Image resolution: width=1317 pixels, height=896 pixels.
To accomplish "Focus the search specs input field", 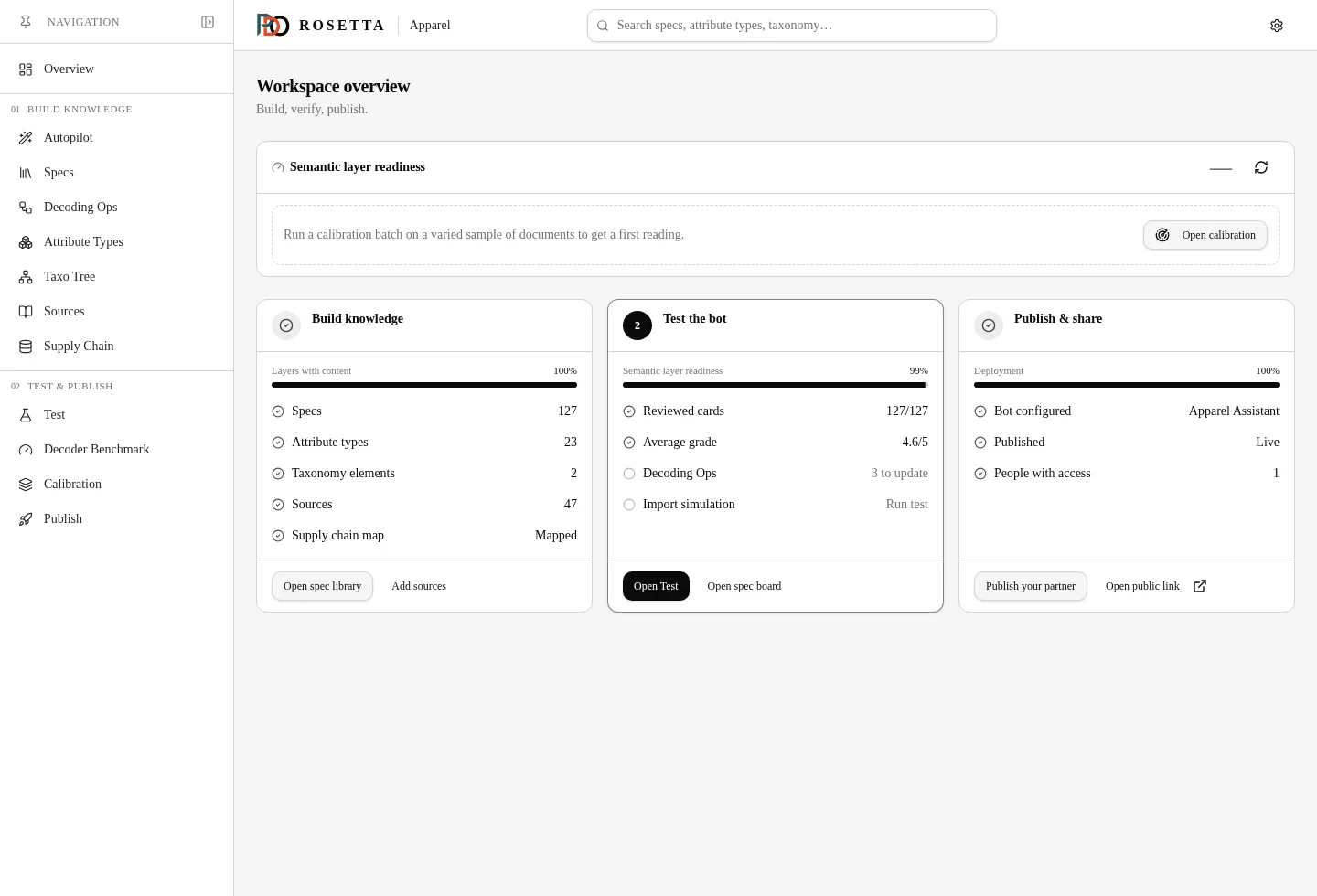I will (792, 26).
